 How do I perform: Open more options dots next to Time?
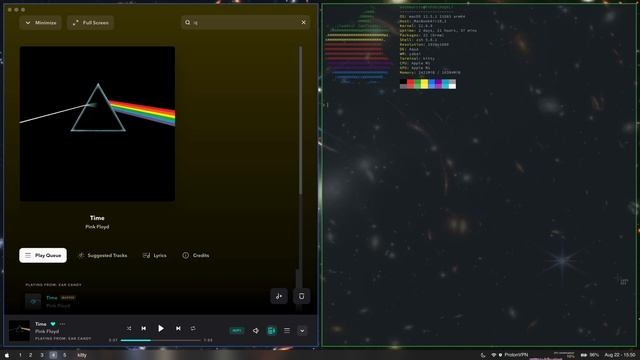coord(62,324)
